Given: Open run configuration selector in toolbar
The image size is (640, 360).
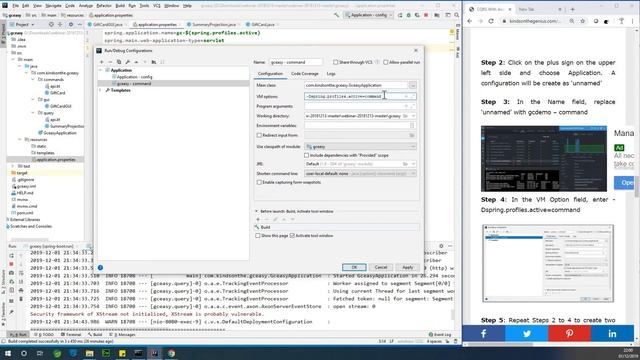Looking at the screenshot, I should click(369, 15).
